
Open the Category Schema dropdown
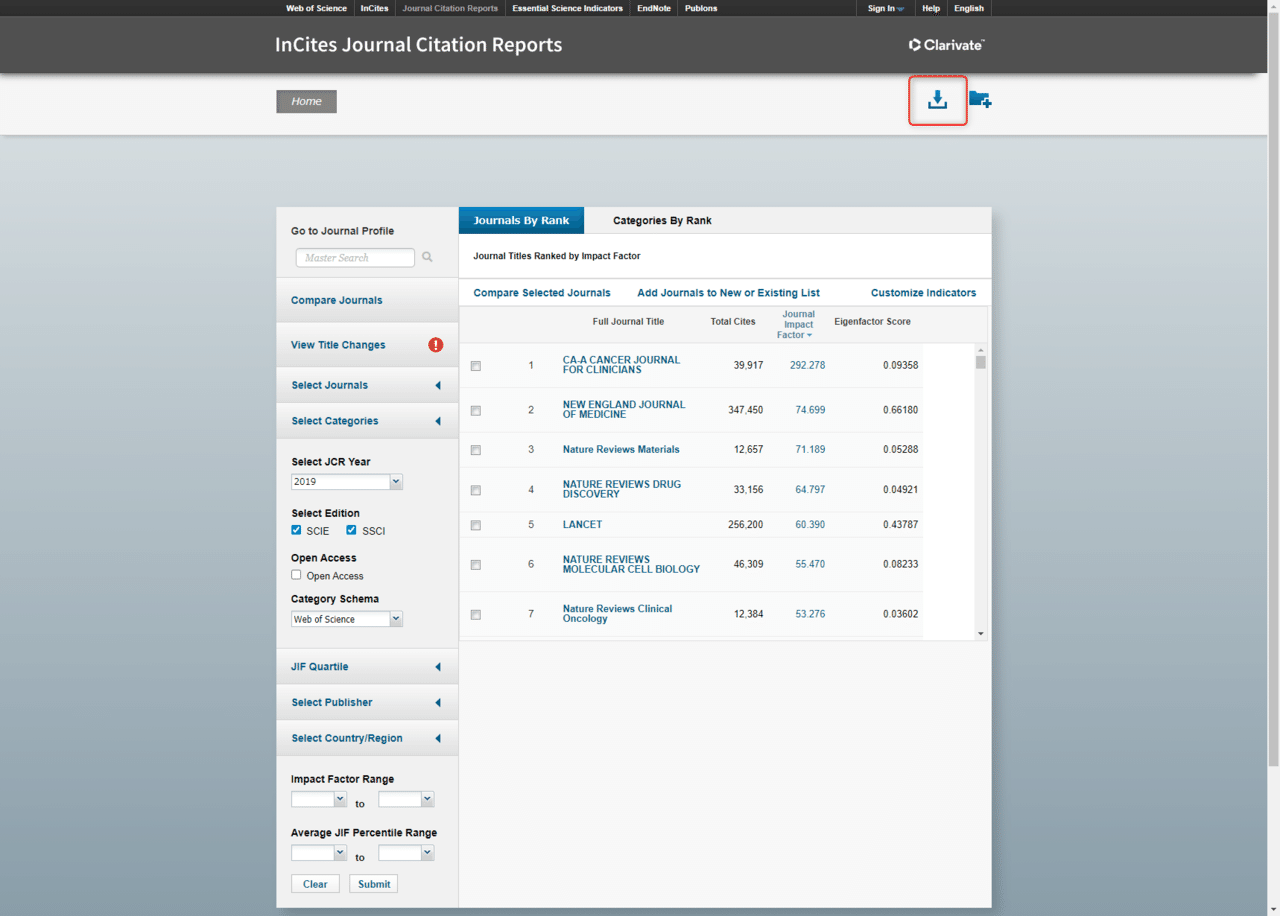tap(347, 619)
